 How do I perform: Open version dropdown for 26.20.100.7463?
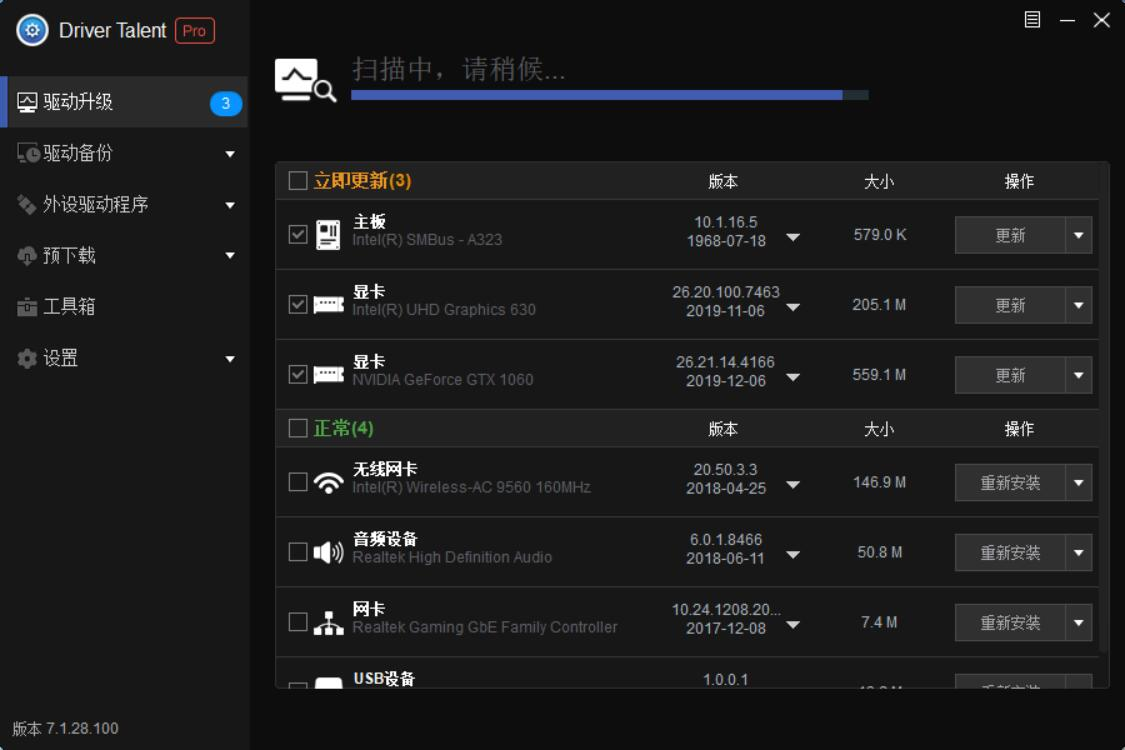[x=793, y=307]
